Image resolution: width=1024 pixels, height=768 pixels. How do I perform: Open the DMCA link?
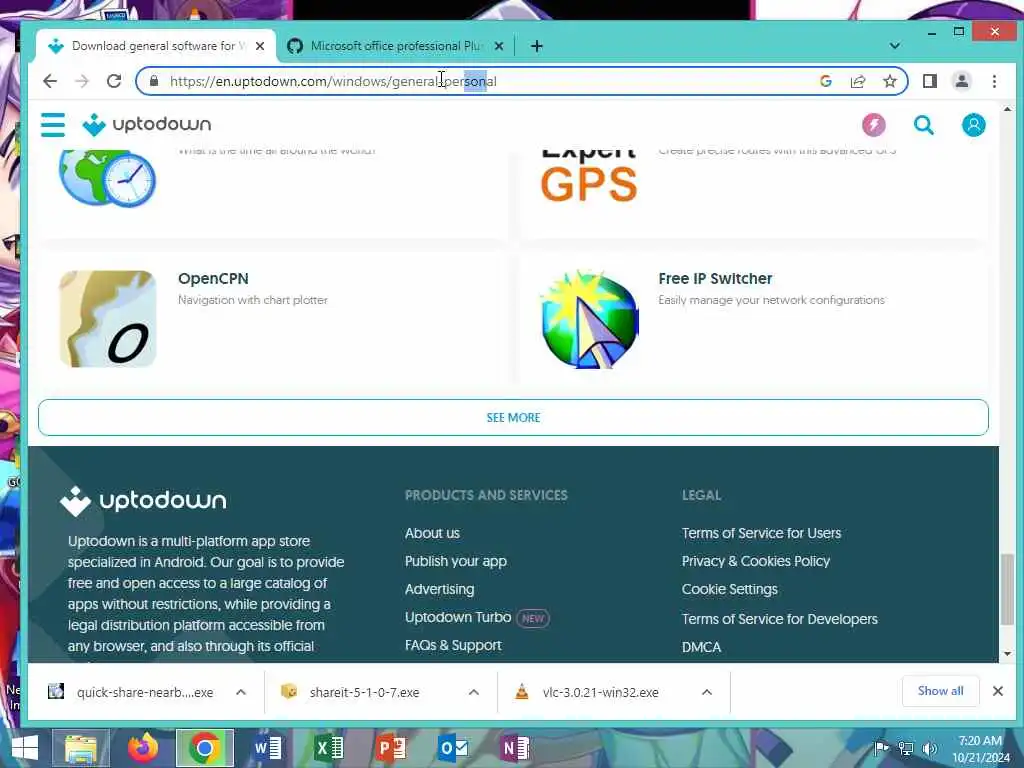(701, 647)
